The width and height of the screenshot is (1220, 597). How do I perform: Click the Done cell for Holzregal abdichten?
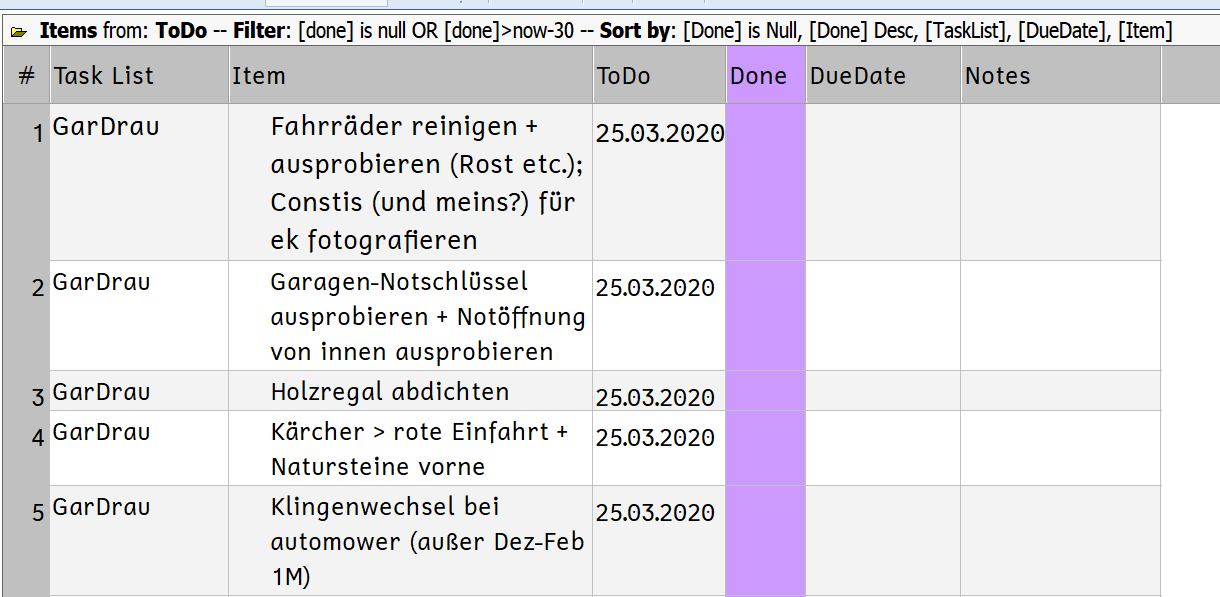coord(765,391)
